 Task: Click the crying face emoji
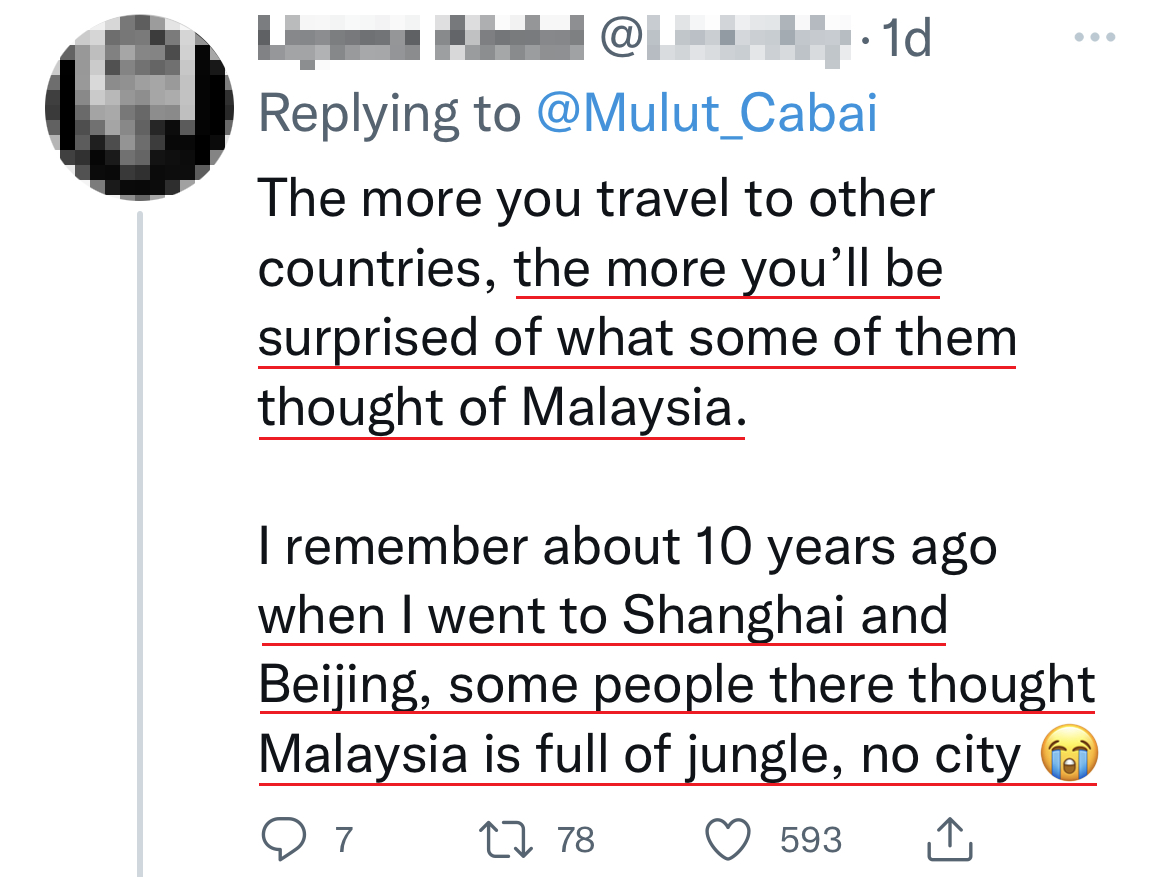1069,756
